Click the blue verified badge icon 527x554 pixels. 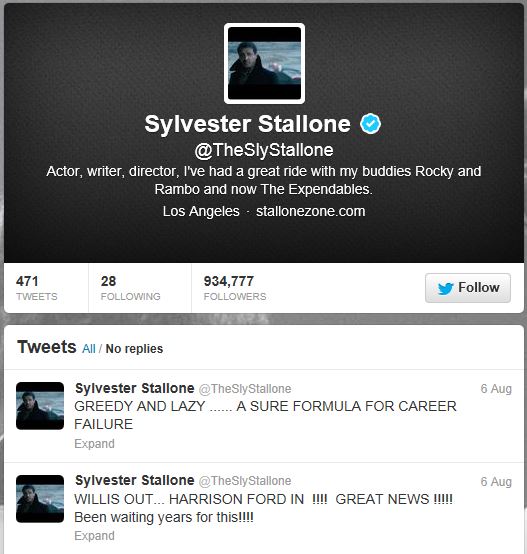[x=370, y=124]
